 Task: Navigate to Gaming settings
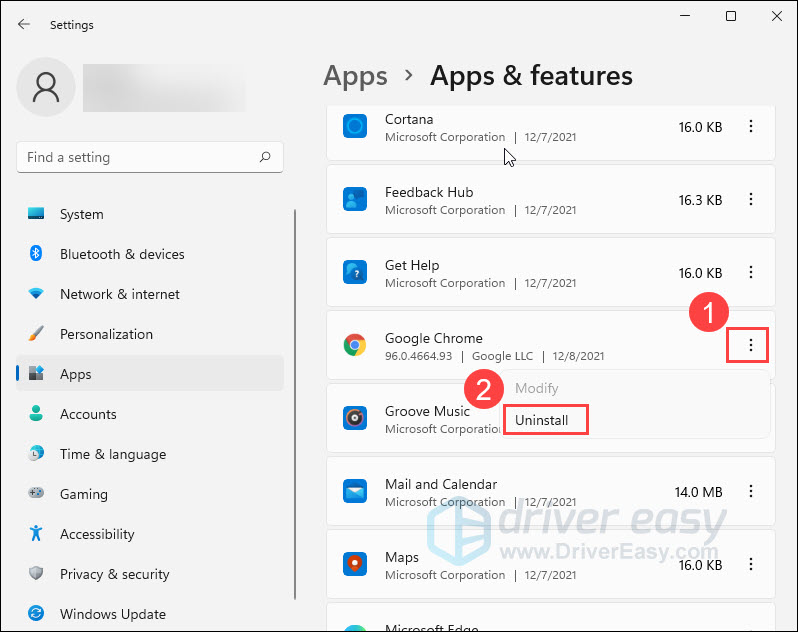click(150, 494)
